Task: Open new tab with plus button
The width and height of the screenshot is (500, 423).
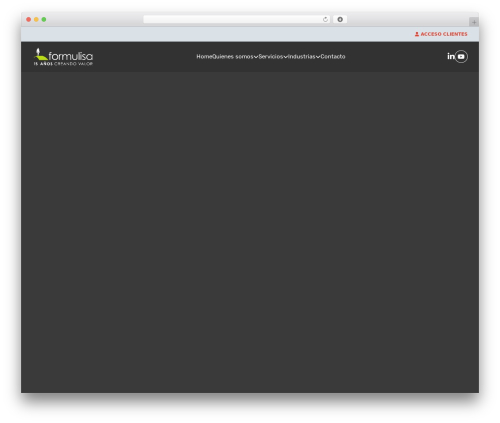Action: 474,22
